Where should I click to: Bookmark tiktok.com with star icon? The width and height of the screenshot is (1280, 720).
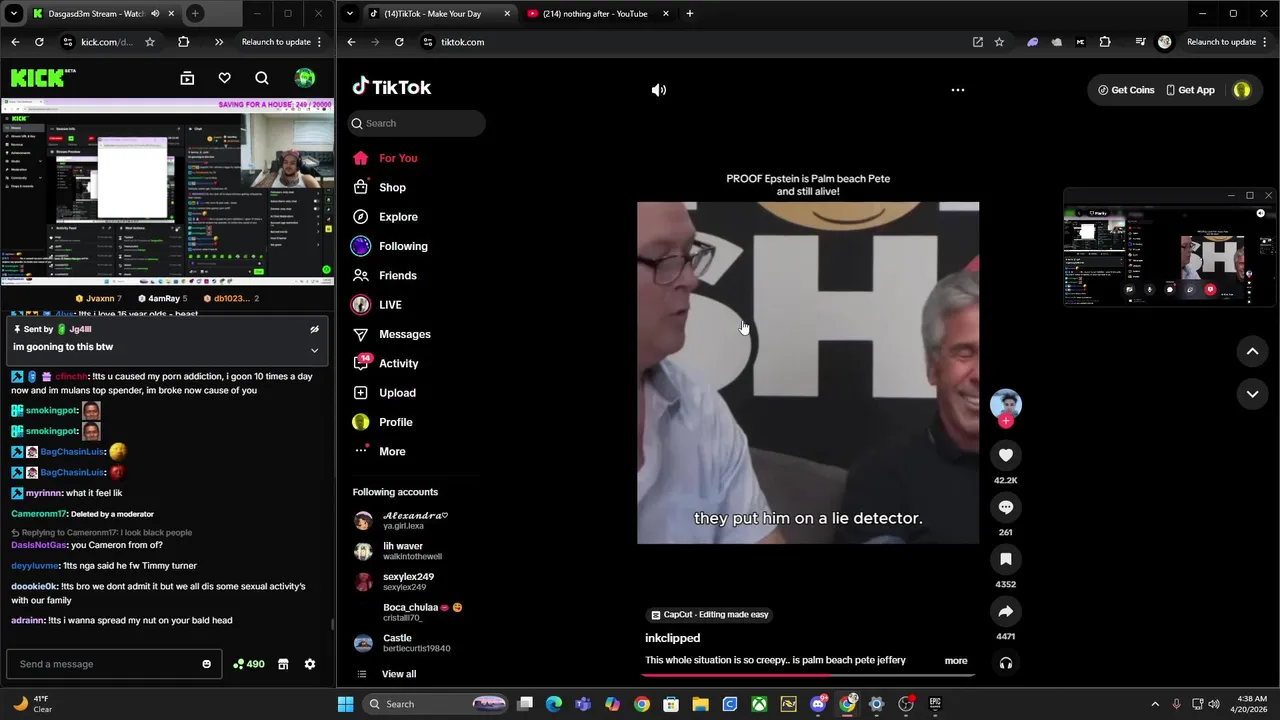point(999,42)
